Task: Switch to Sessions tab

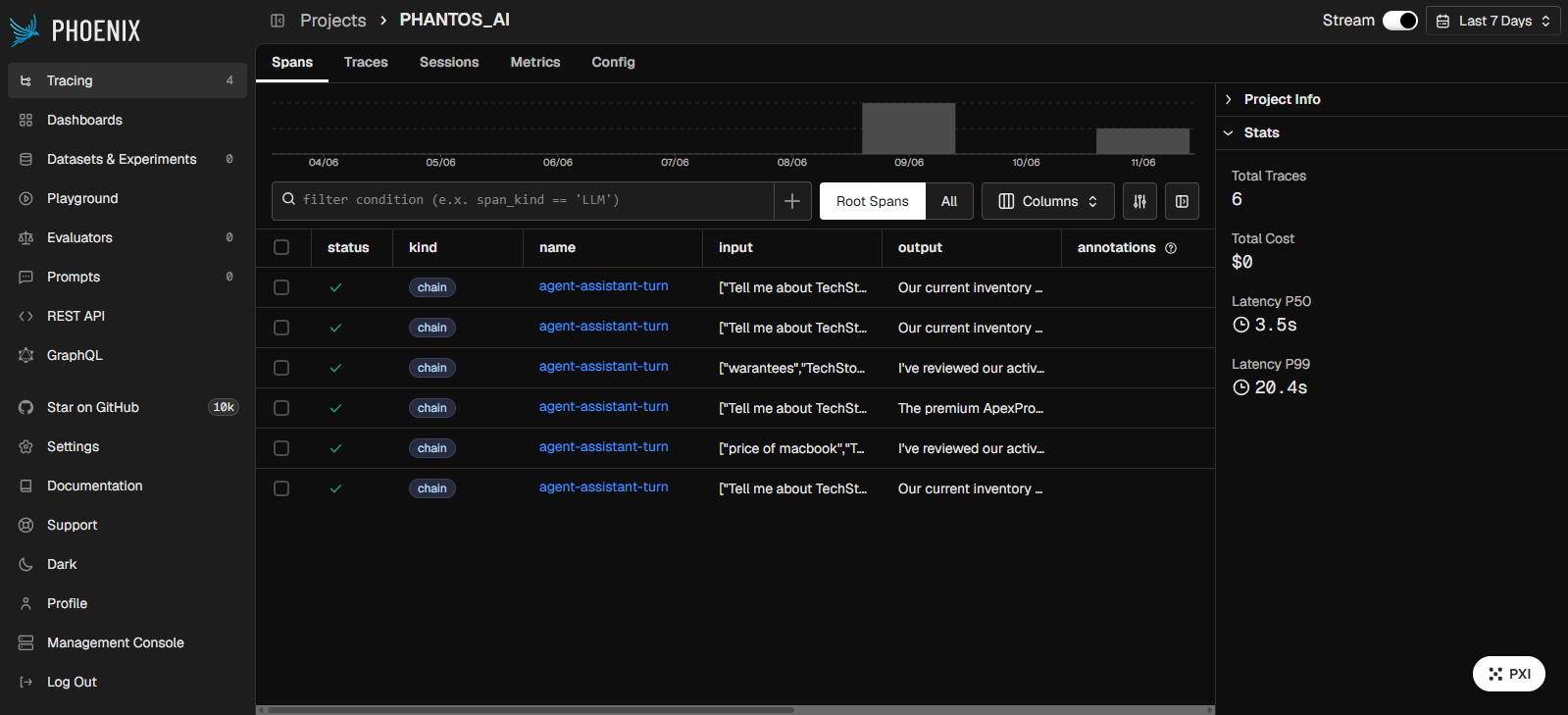Action: (x=449, y=62)
